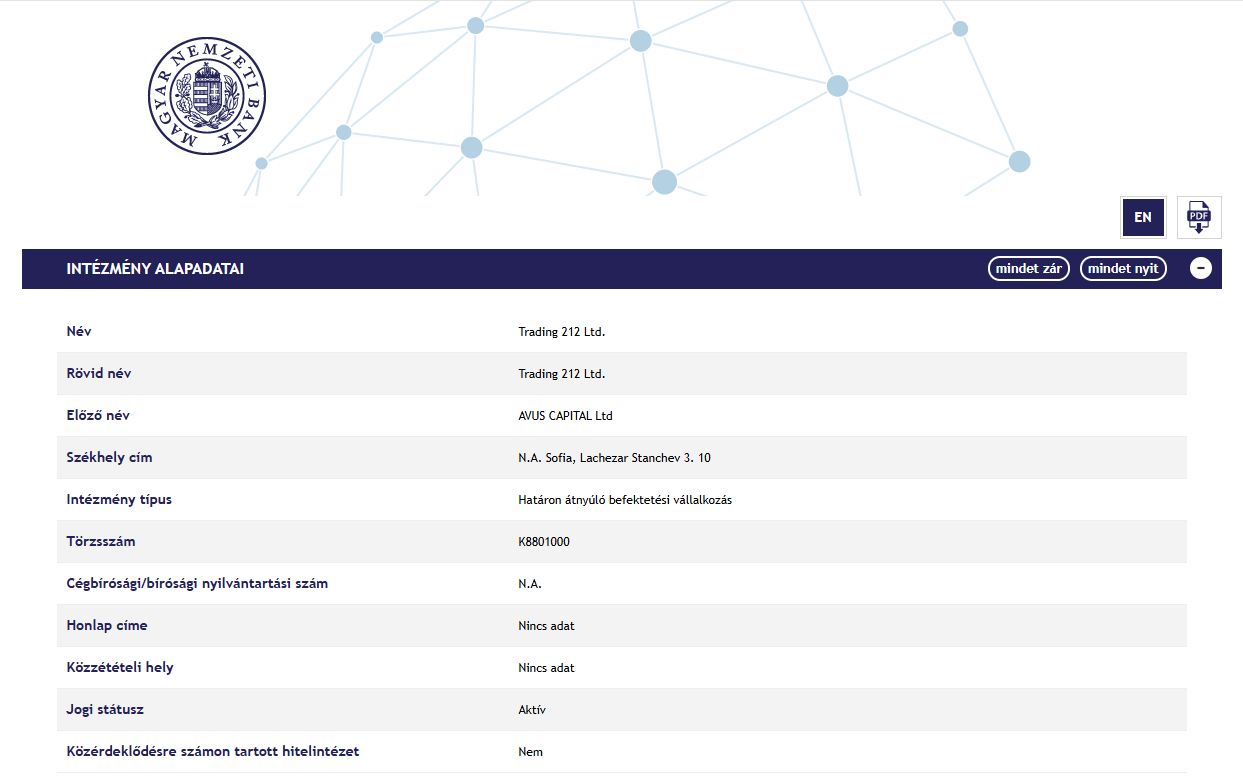Select the N.A. registration number value
The image size is (1243, 783).
click(530, 584)
